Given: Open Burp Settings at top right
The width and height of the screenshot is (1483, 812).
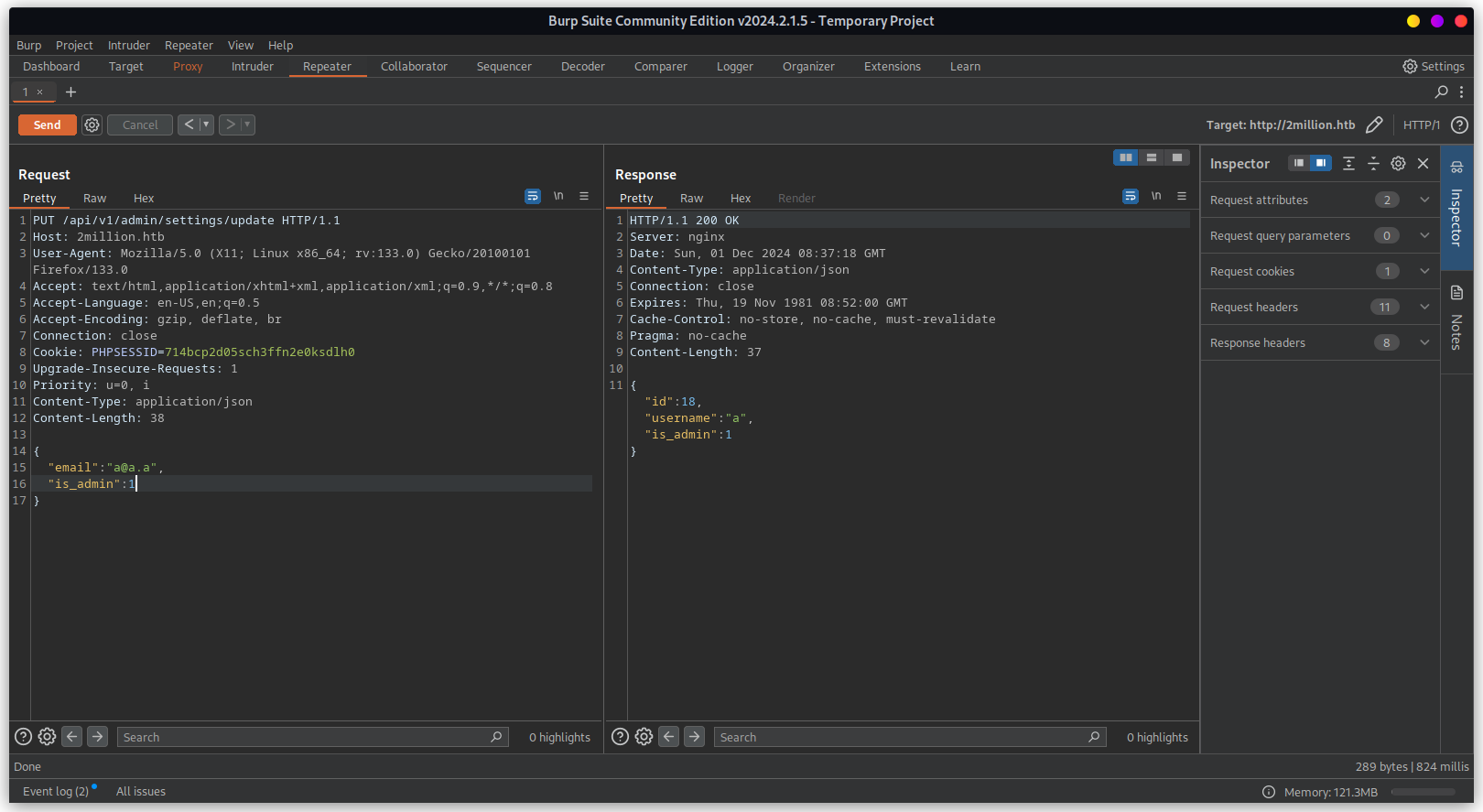Looking at the screenshot, I should click(1434, 66).
